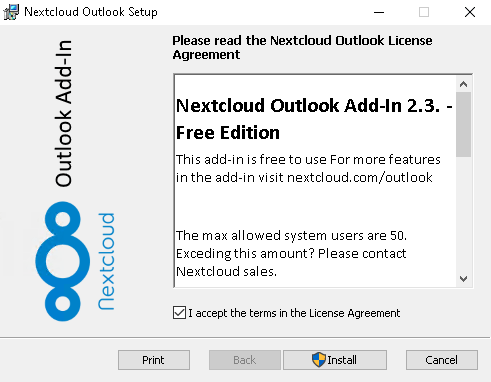Image resolution: width=491 pixels, height=382 pixels.
Task: Click the max allowed users paragraph
Action: [291, 254]
